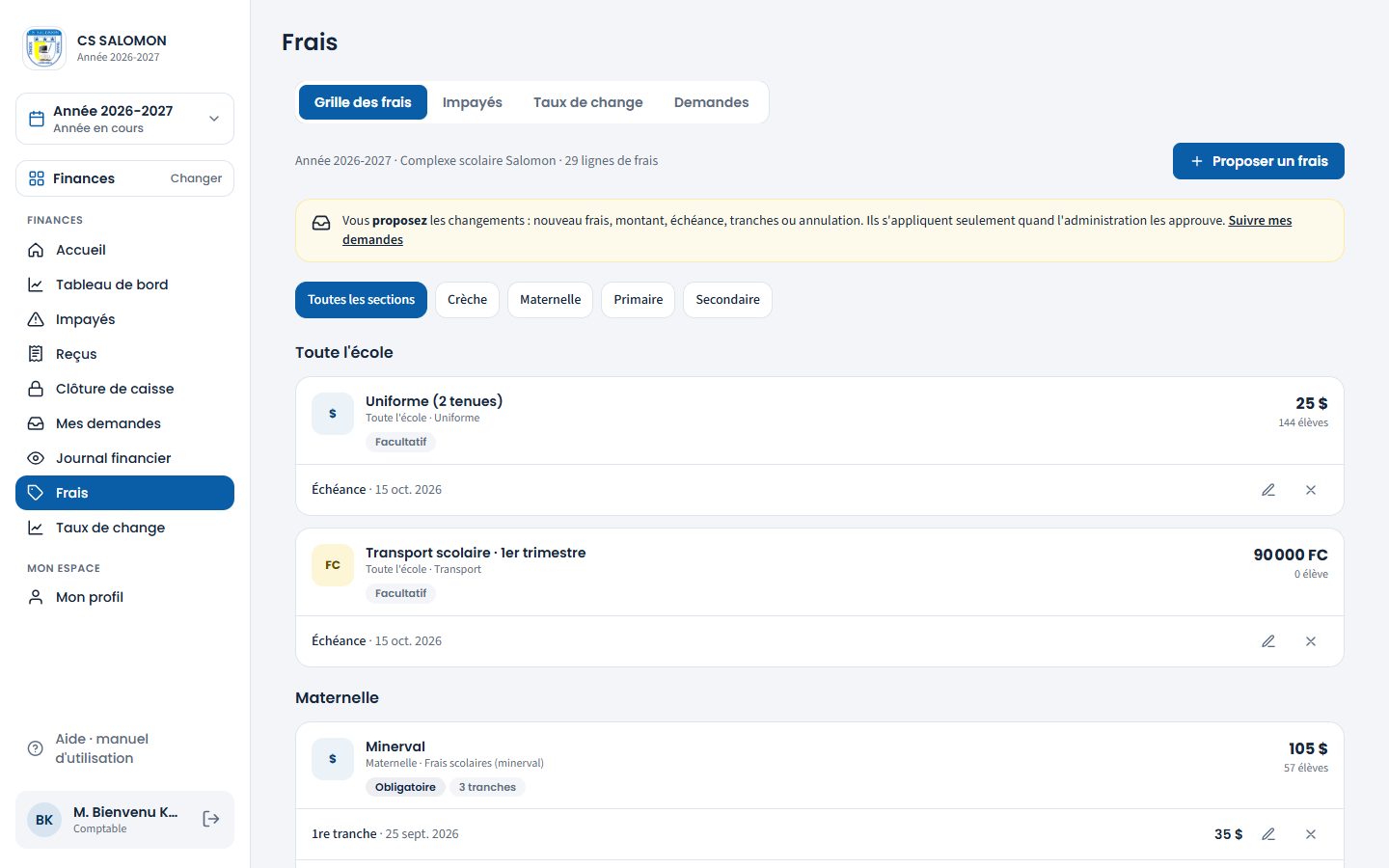Open Taux de change in sidebar
This screenshot has height=868, width=1389.
tap(124, 528)
